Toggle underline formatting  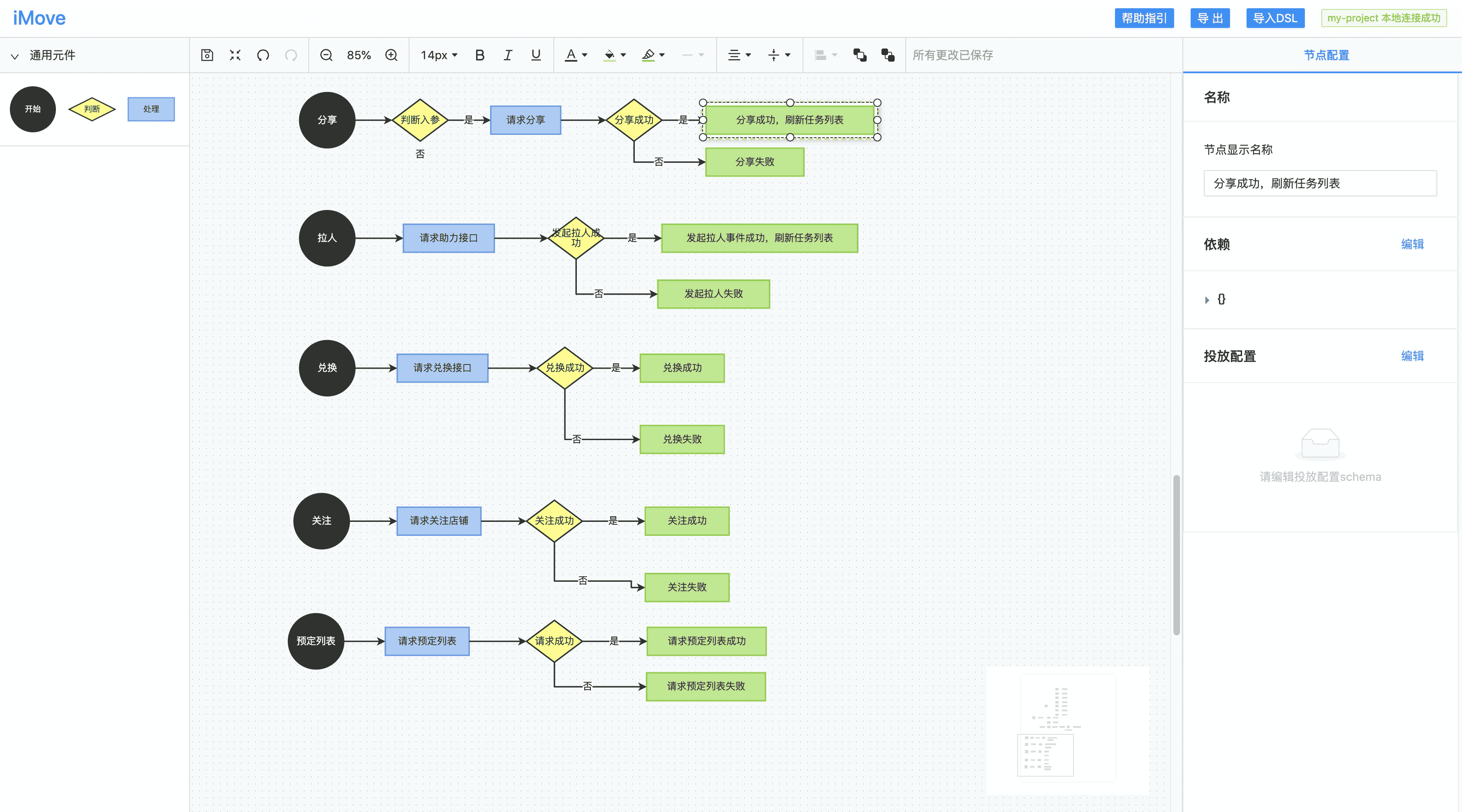click(536, 55)
